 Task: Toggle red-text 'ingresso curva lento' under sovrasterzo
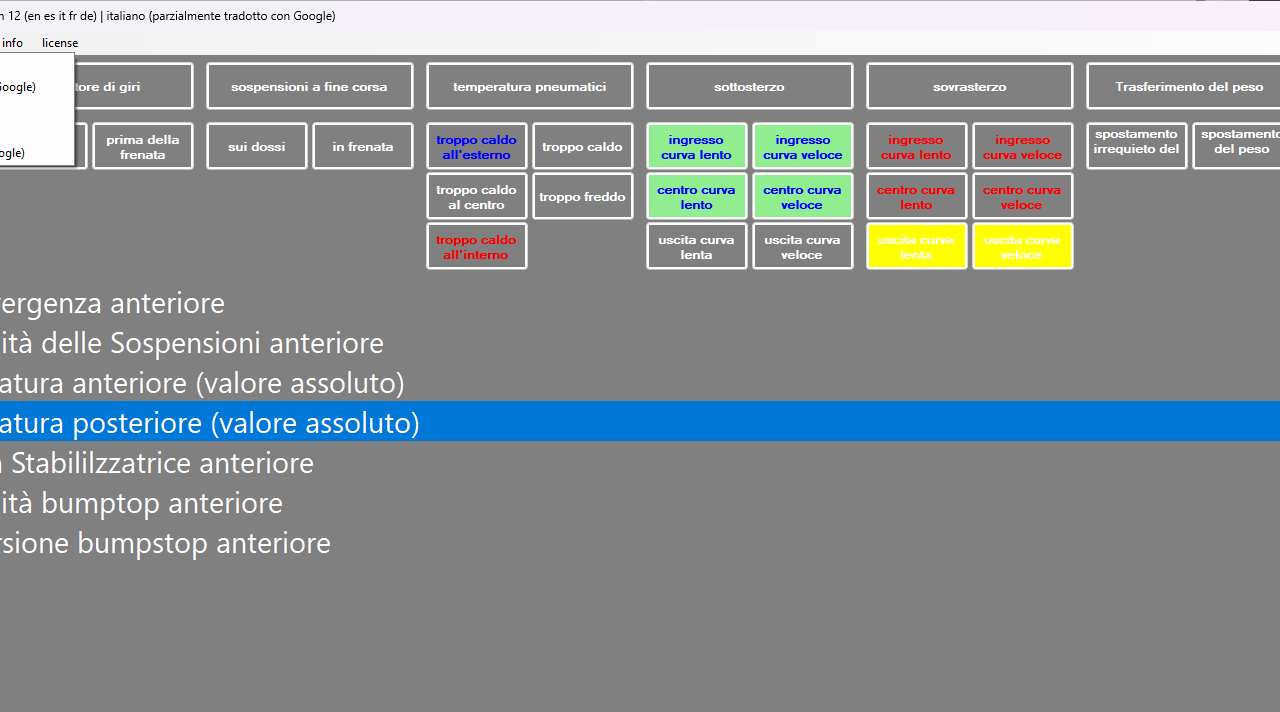[x=917, y=147]
